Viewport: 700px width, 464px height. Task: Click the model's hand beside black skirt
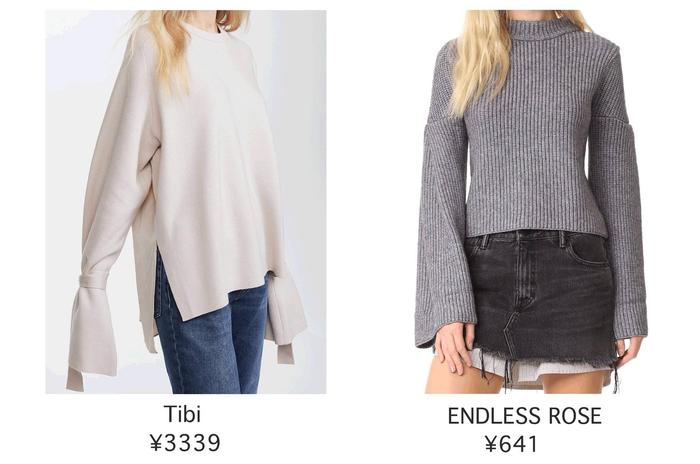[x=453, y=348]
